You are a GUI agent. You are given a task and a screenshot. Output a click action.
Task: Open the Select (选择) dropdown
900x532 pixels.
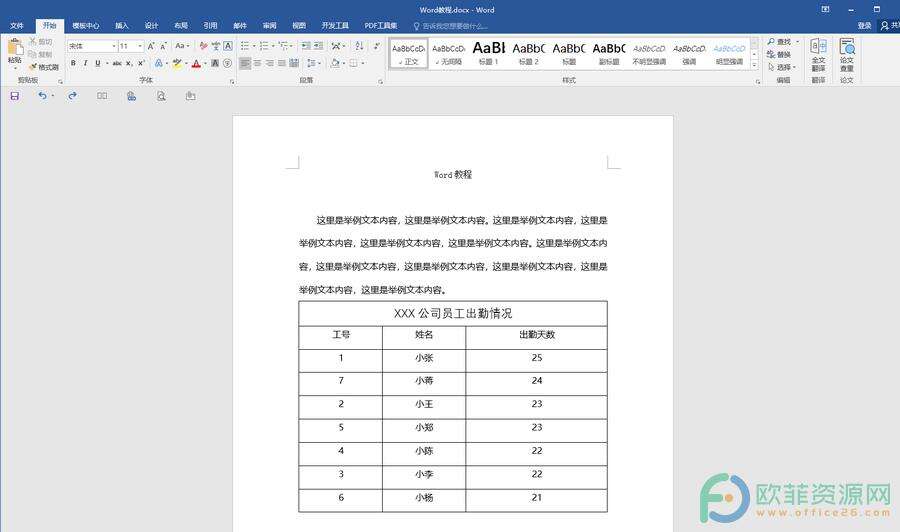click(x=782, y=67)
